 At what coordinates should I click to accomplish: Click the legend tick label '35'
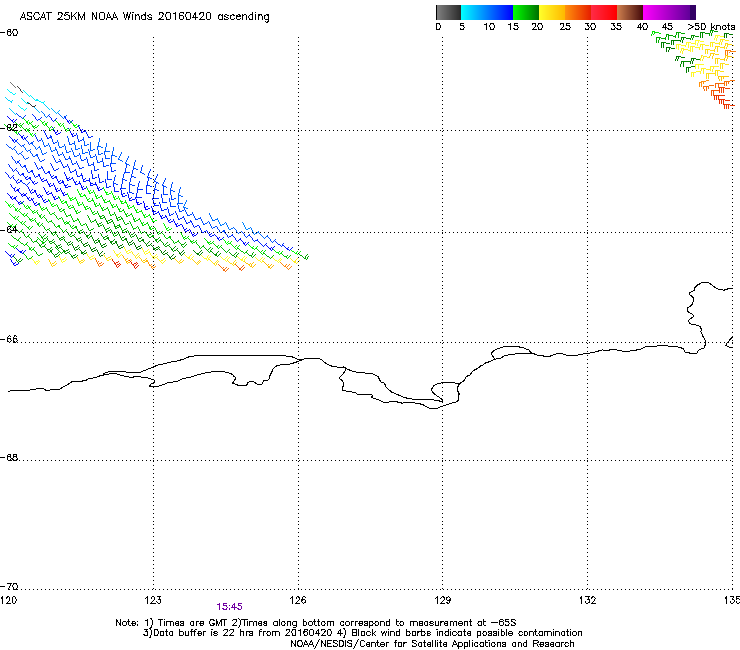pyautogui.click(x=616, y=27)
